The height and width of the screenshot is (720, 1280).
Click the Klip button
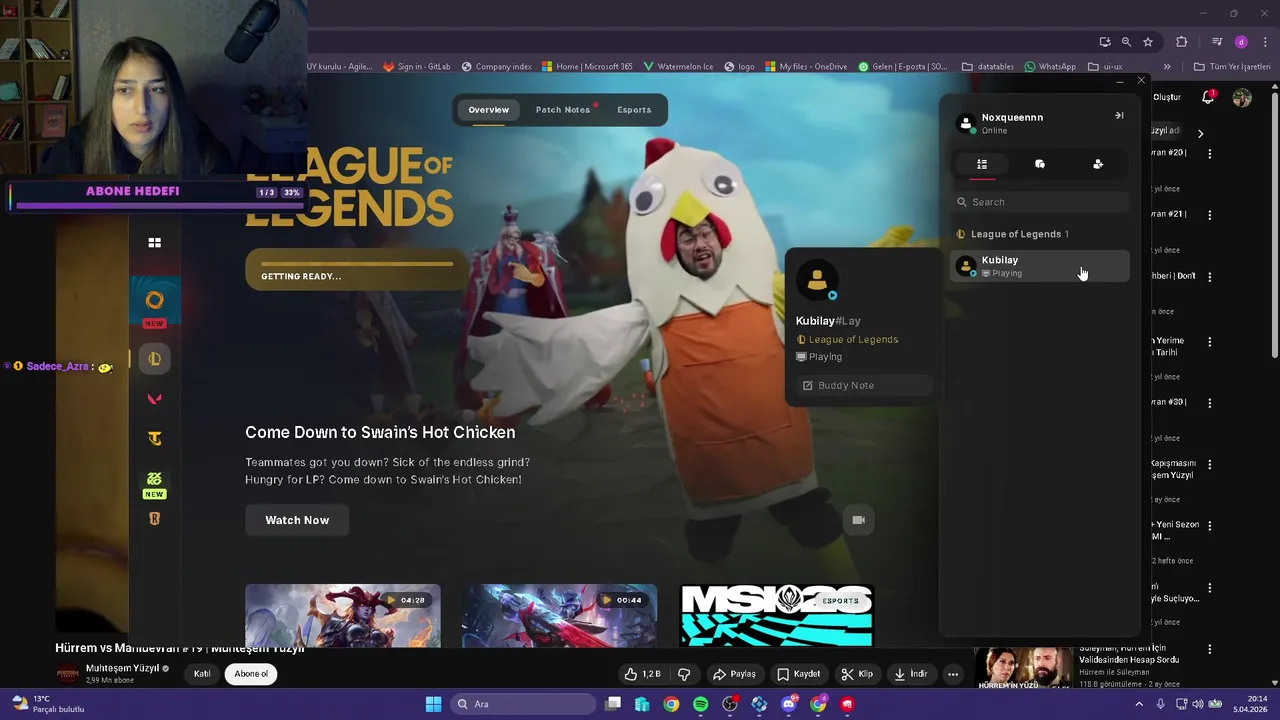[x=857, y=674]
